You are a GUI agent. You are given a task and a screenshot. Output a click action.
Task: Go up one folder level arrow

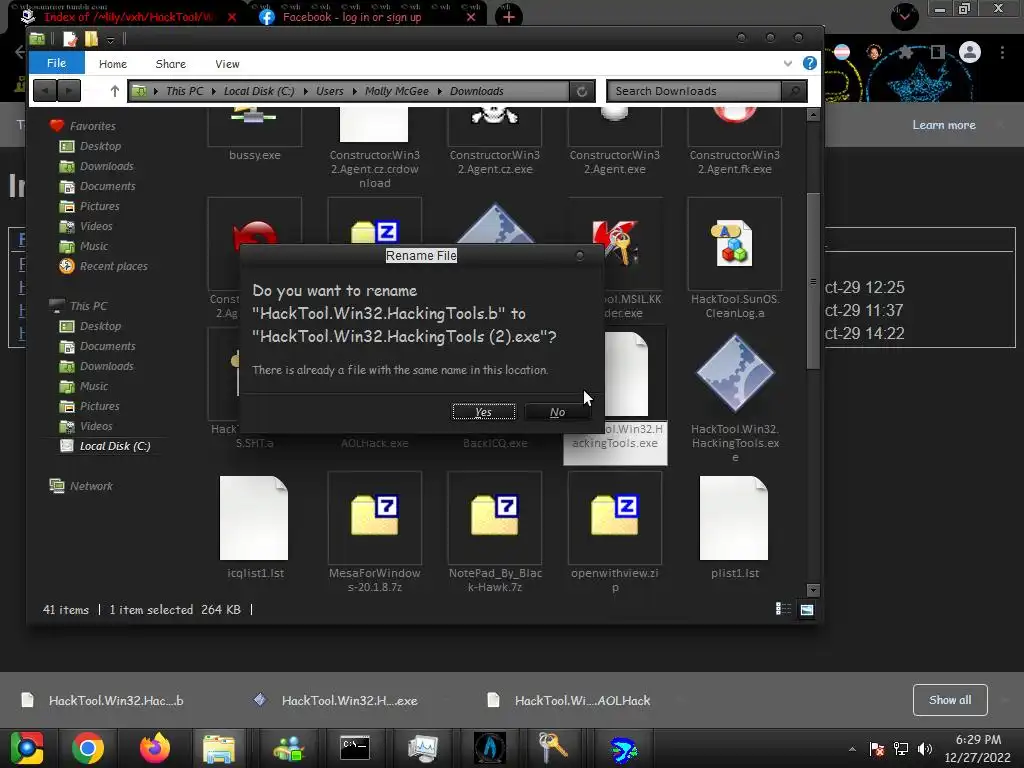115,91
